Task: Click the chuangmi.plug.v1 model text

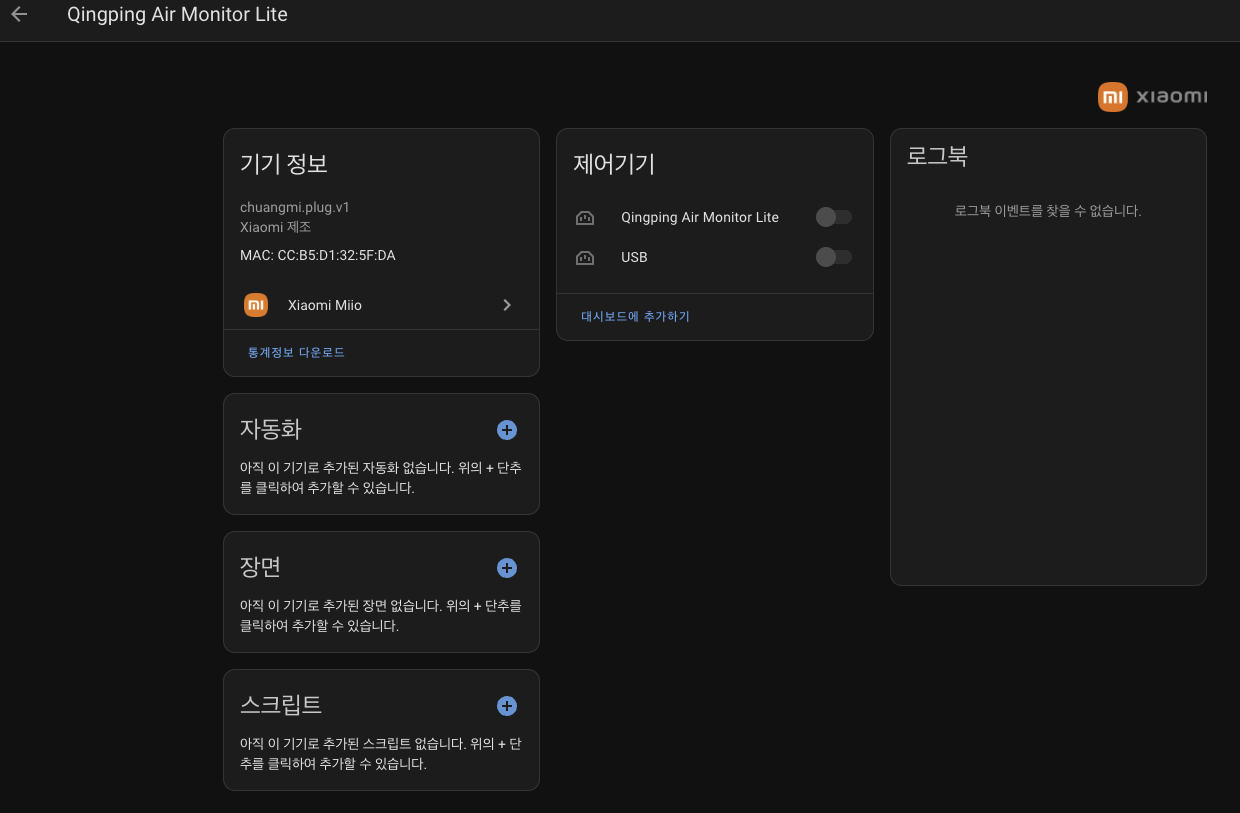Action: [295, 208]
